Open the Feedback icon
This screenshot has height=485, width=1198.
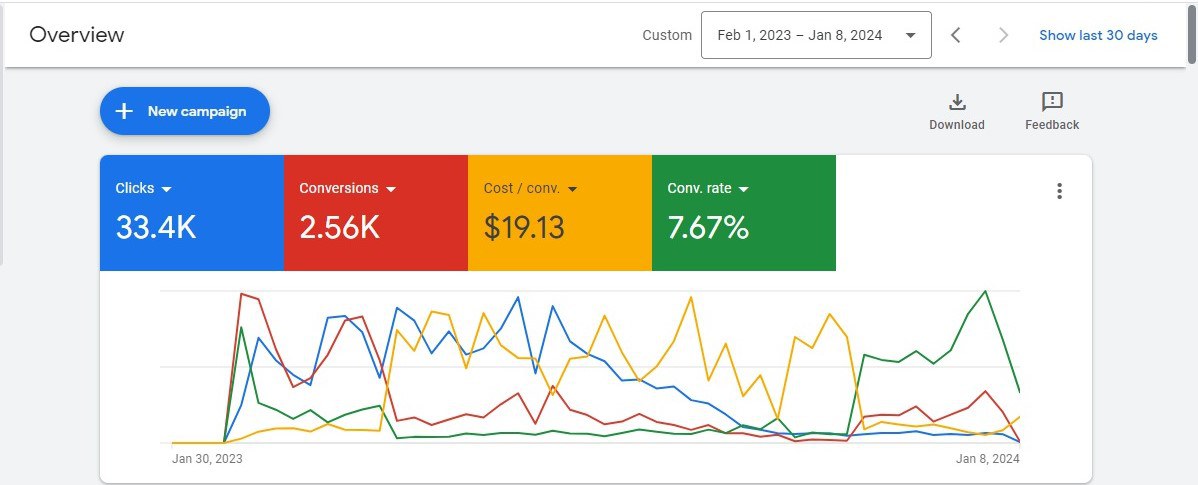coord(1052,102)
